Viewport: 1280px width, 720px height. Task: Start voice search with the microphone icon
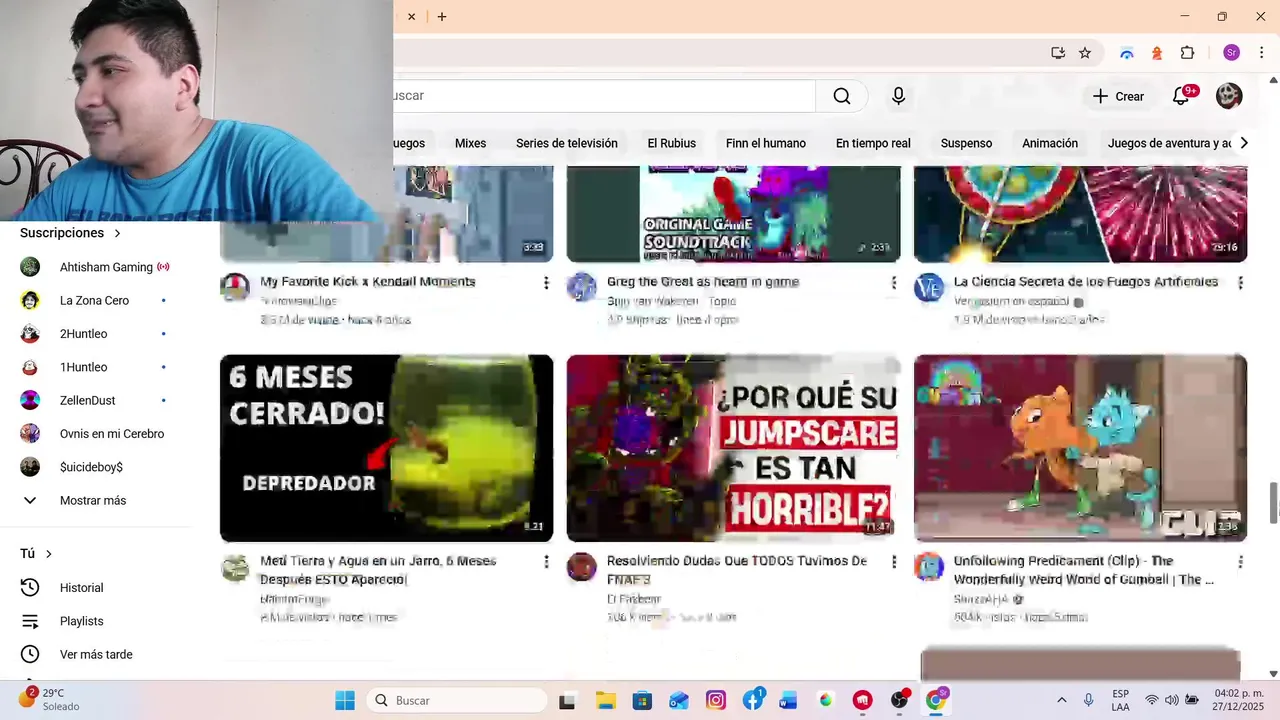tap(898, 96)
